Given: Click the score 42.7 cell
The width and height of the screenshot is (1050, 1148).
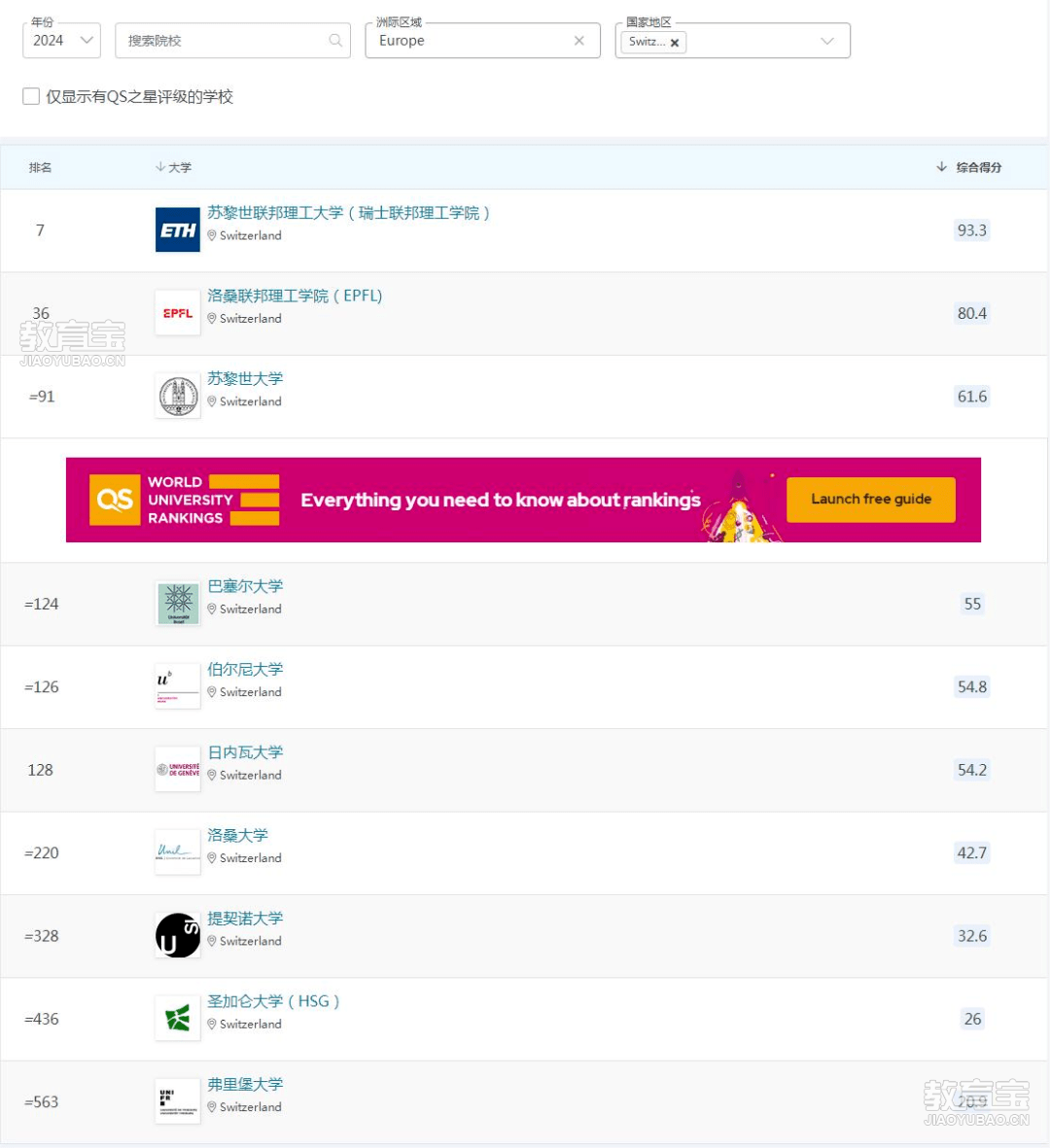Looking at the screenshot, I should [x=971, y=852].
